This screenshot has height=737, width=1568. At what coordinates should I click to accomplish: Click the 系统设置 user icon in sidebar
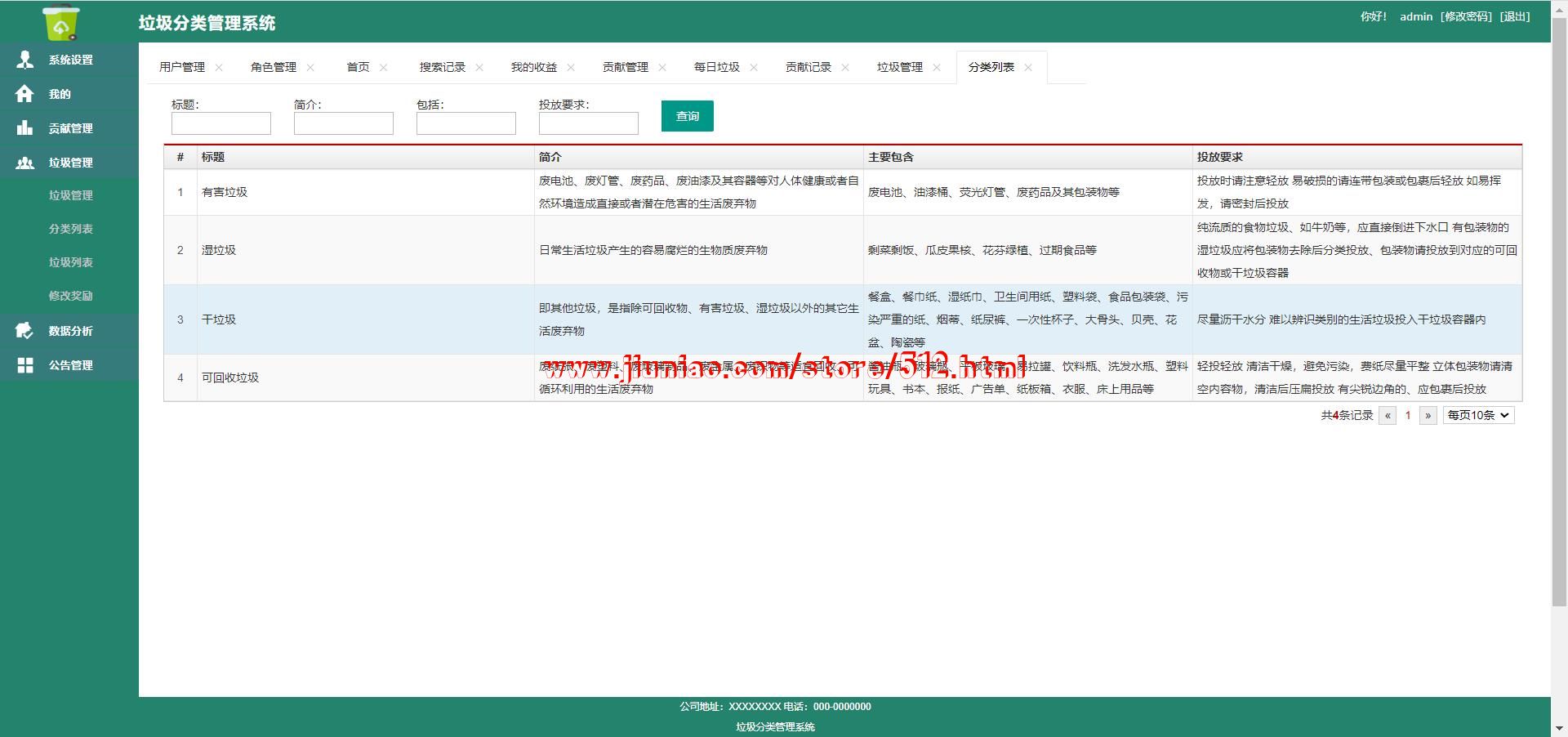click(x=25, y=60)
